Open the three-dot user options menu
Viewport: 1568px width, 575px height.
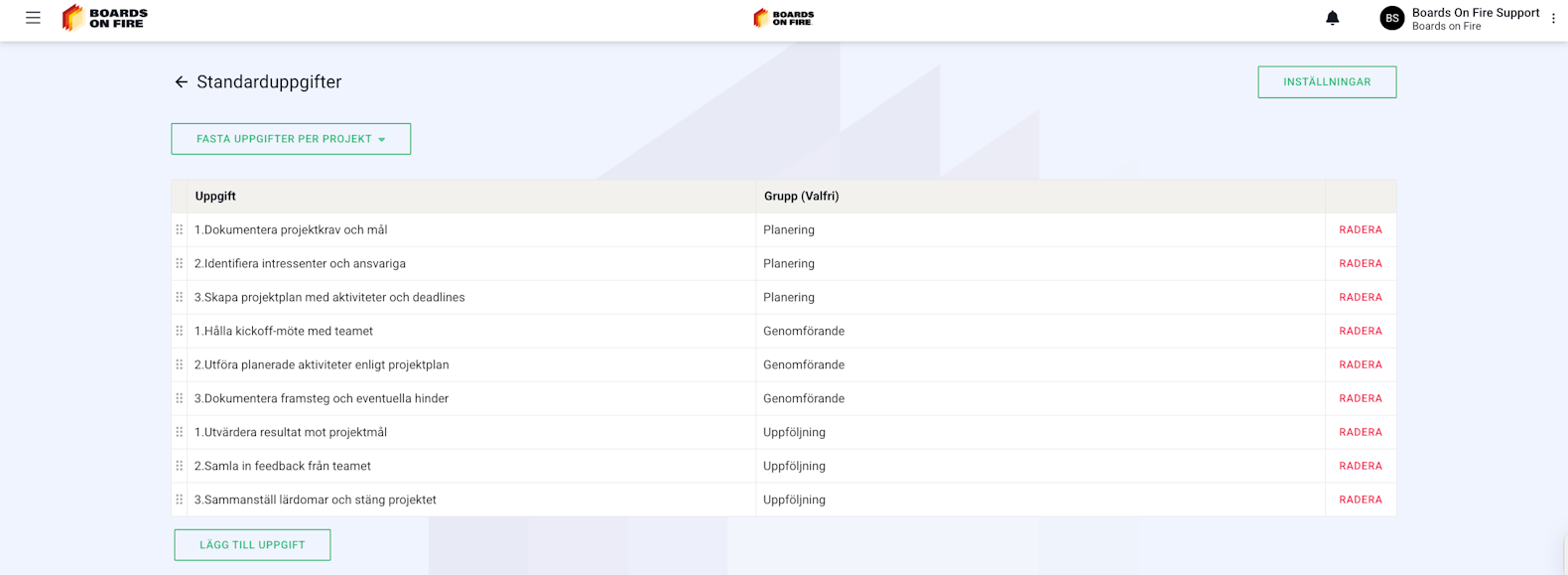click(x=1553, y=18)
